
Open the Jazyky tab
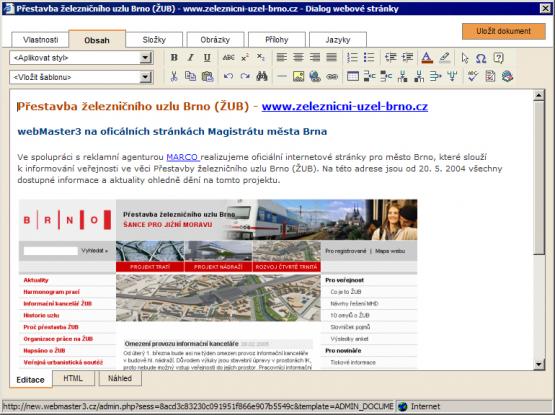click(338, 40)
